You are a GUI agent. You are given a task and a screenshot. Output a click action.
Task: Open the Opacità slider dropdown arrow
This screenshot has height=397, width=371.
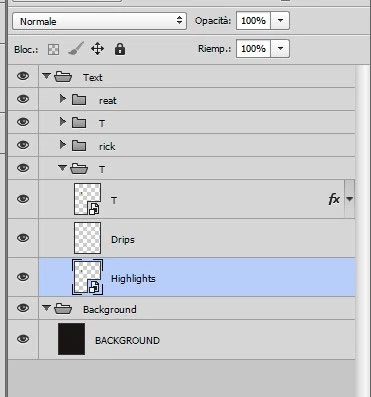pos(280,21)
